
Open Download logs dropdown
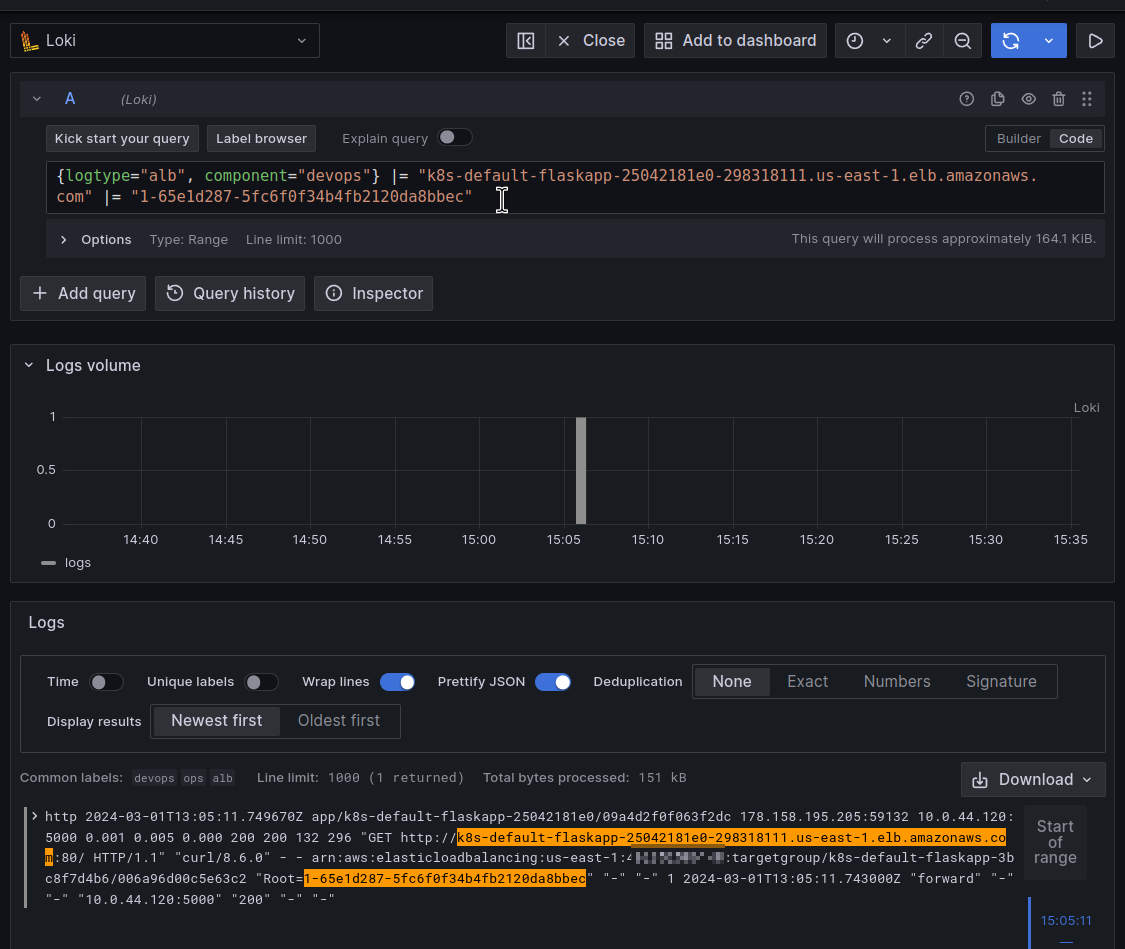pyautogui.click(x=1032, y=780)
